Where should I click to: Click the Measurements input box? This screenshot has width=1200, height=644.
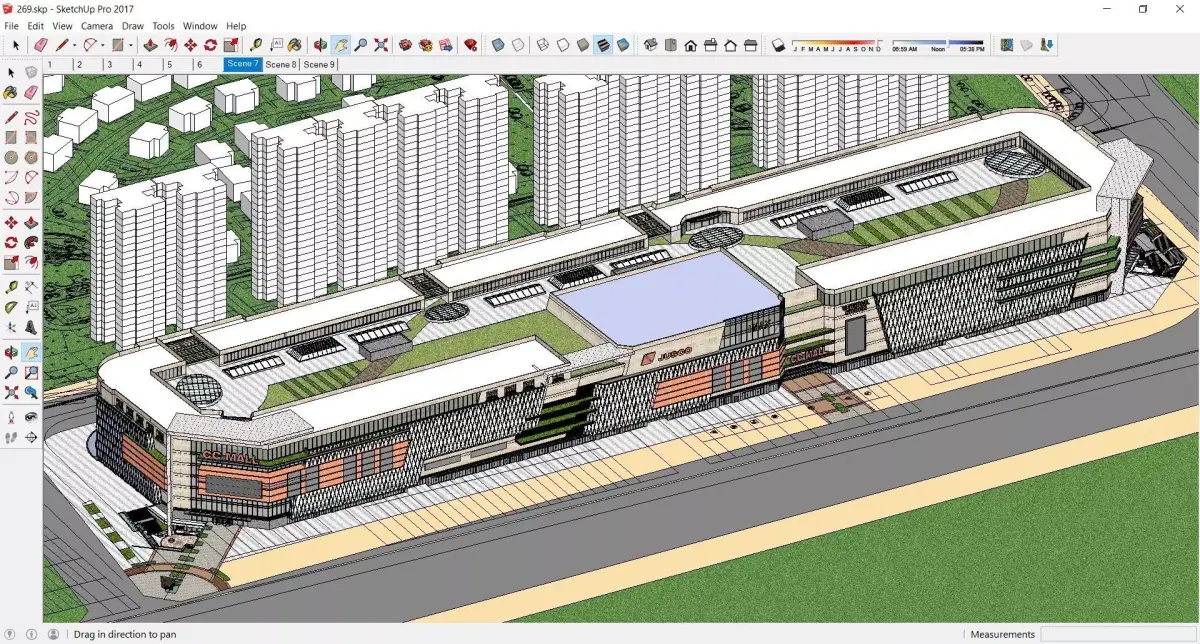(1118, 634)
